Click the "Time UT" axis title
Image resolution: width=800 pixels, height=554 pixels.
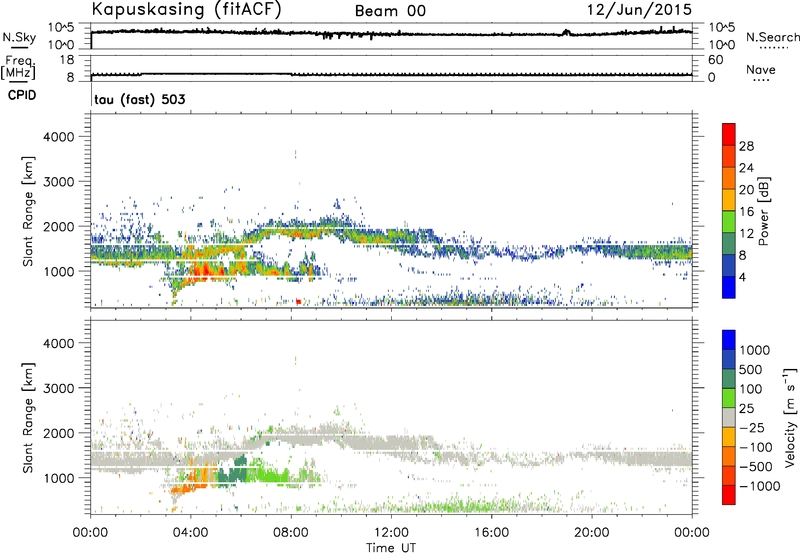(391, 547)
